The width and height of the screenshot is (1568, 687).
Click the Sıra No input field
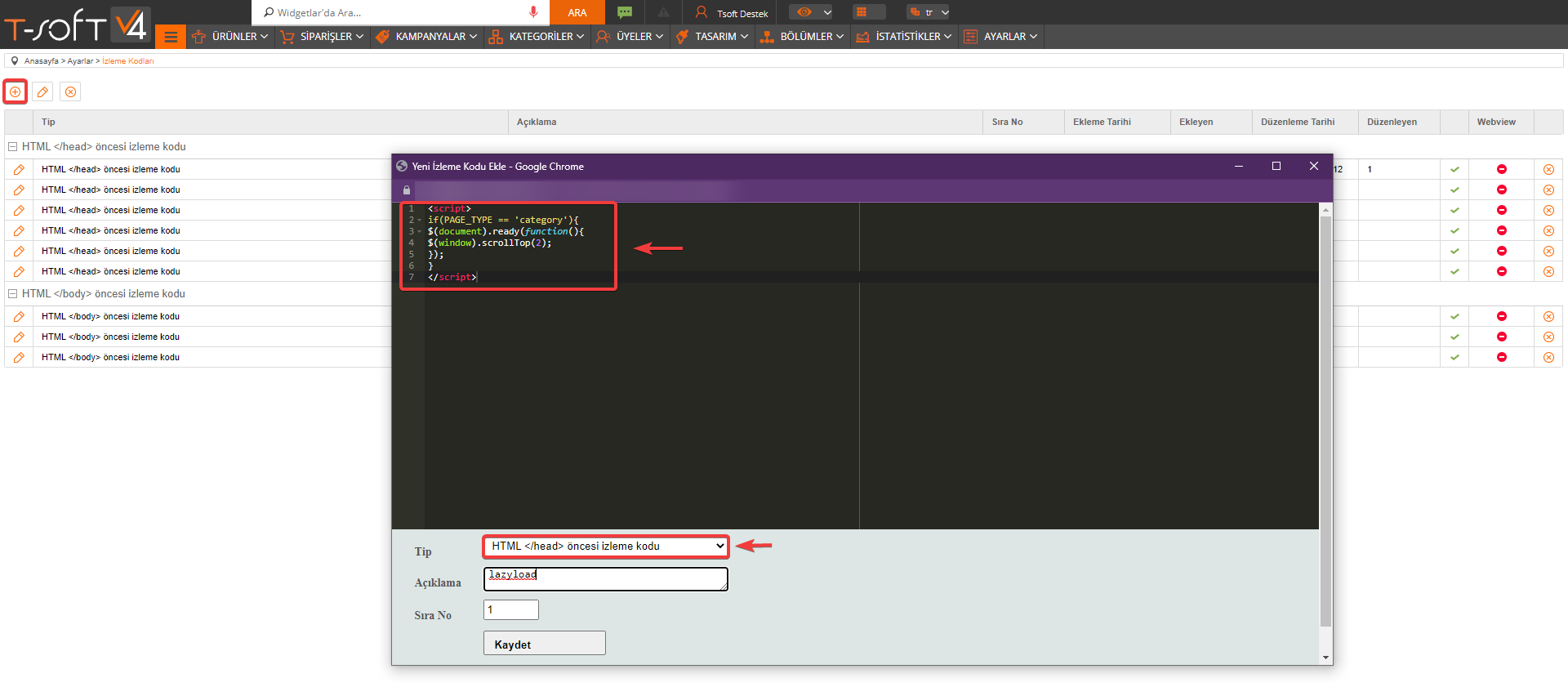pyautogui.click(x=511, y=610)
